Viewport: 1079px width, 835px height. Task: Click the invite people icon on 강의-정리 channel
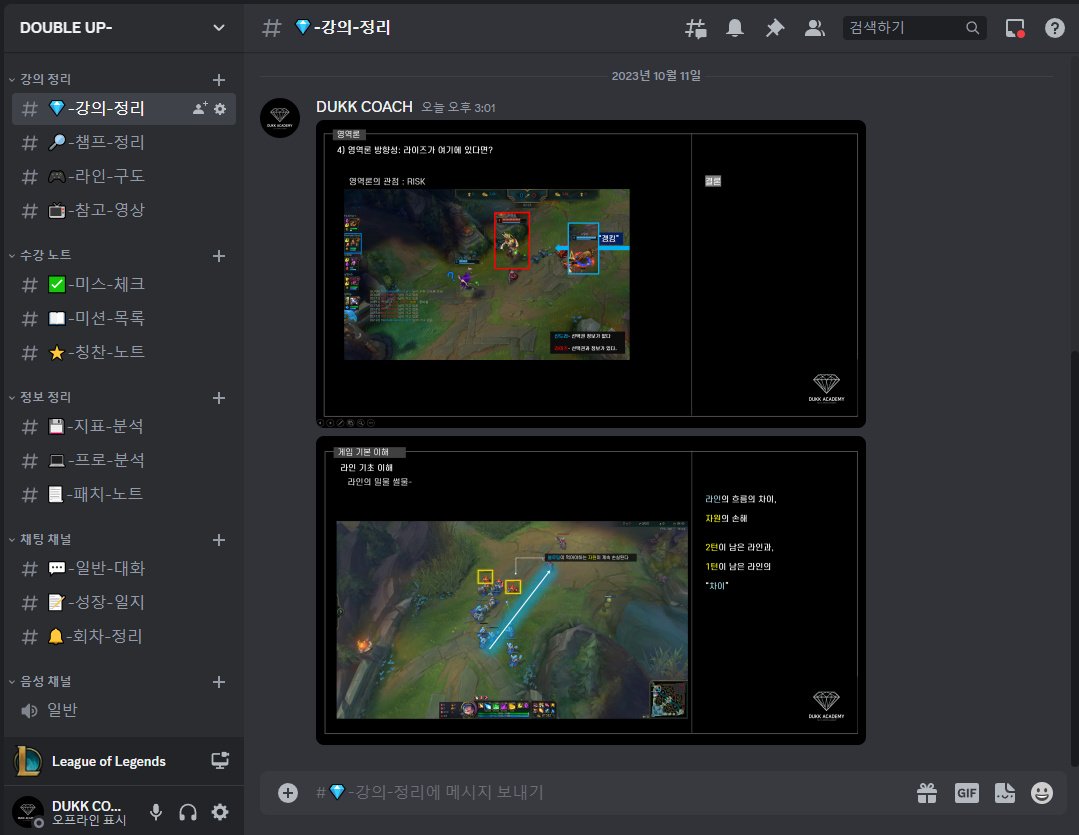click(x=200, y=108)
